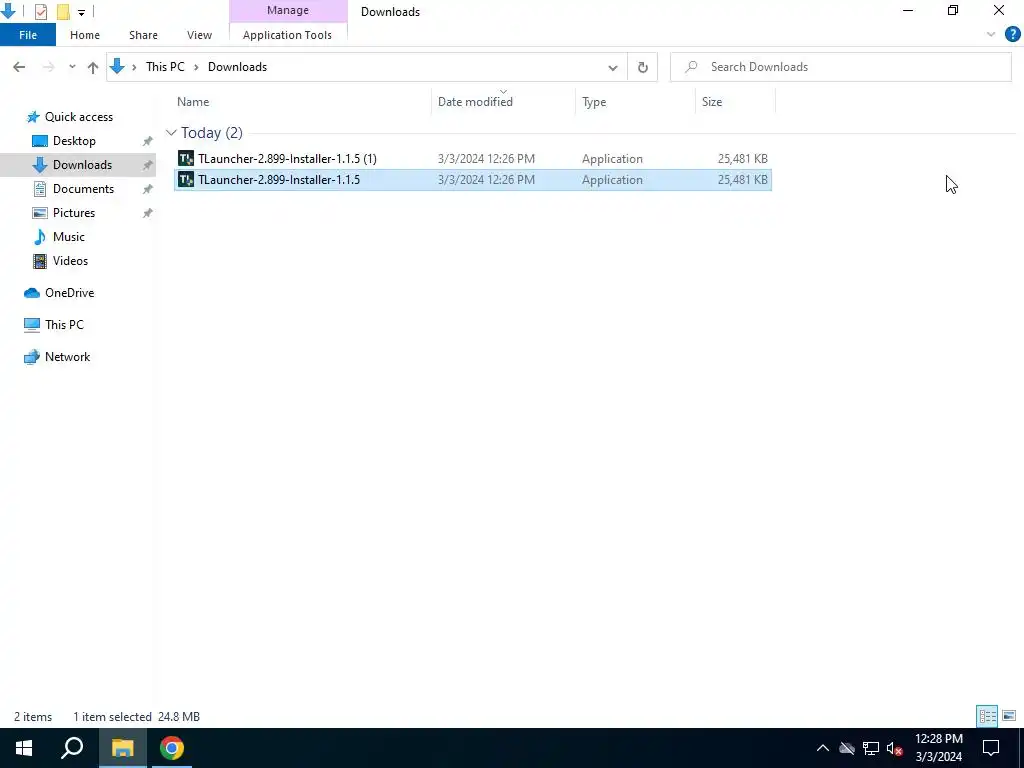Open the File ribbon tab
Image resolution: width=1024 pixels, height=768 pixels.
click(28, 35)
